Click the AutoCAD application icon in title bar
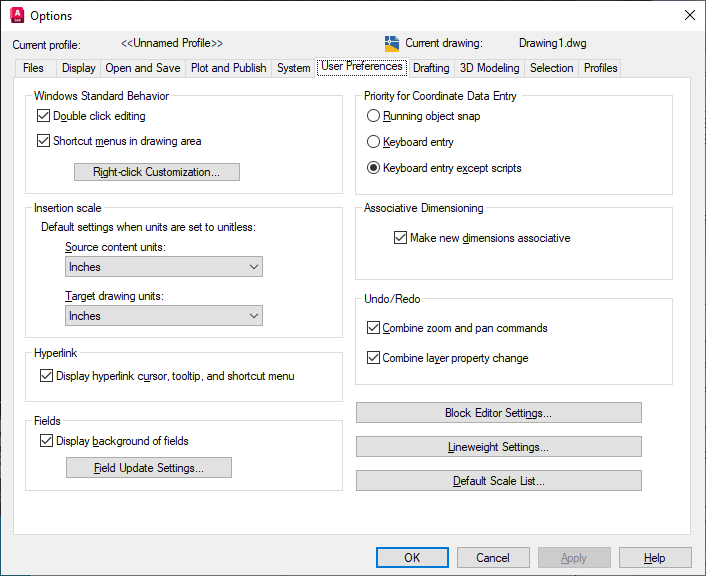 17,15
